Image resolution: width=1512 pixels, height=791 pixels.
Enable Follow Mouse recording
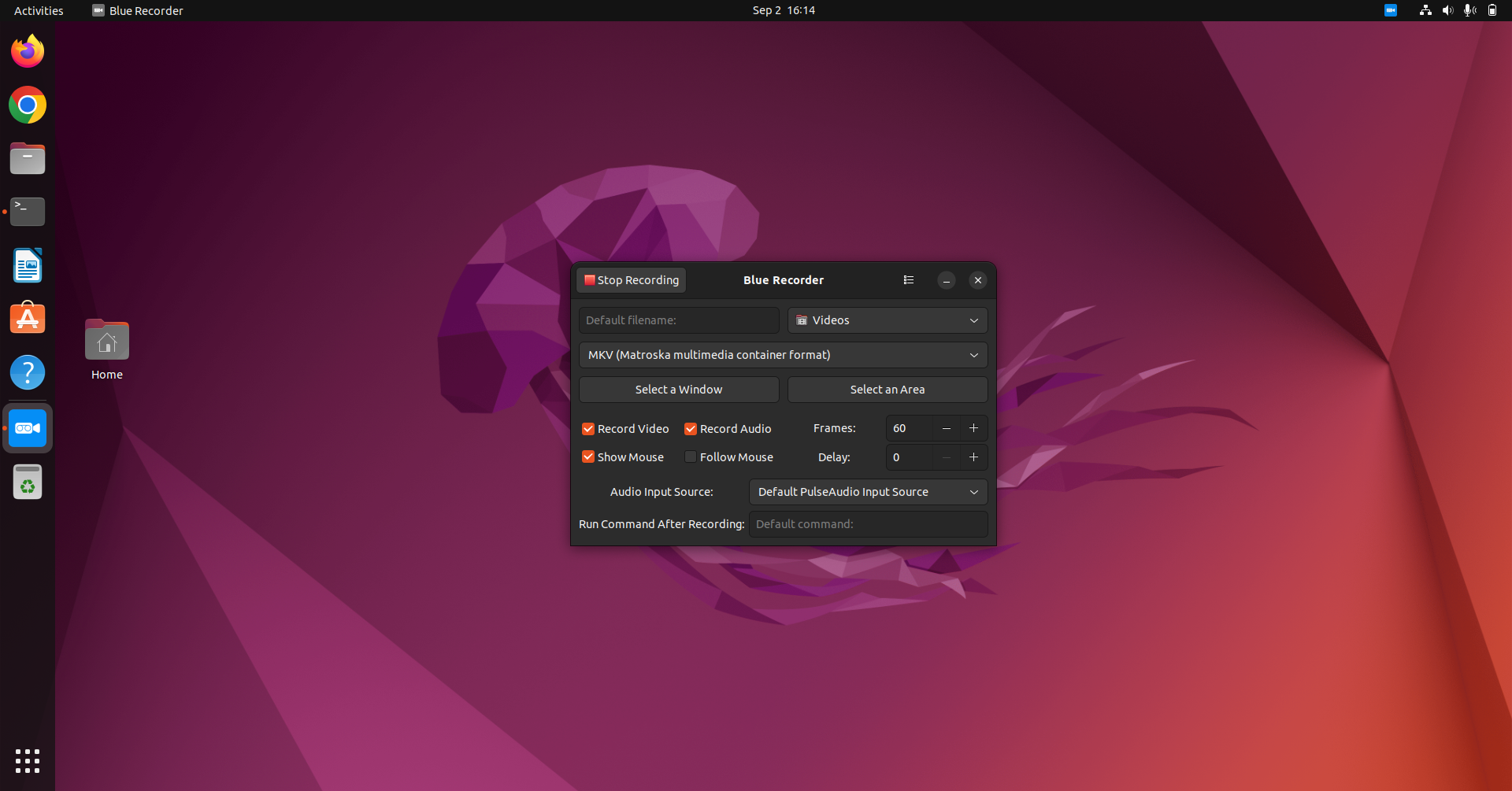[x=691, y=456]
